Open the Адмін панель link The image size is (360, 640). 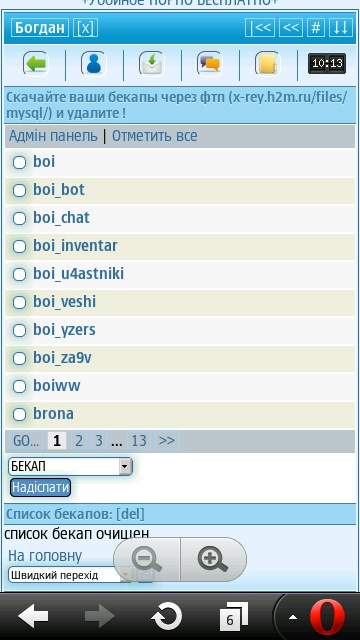tap(53, 136)
